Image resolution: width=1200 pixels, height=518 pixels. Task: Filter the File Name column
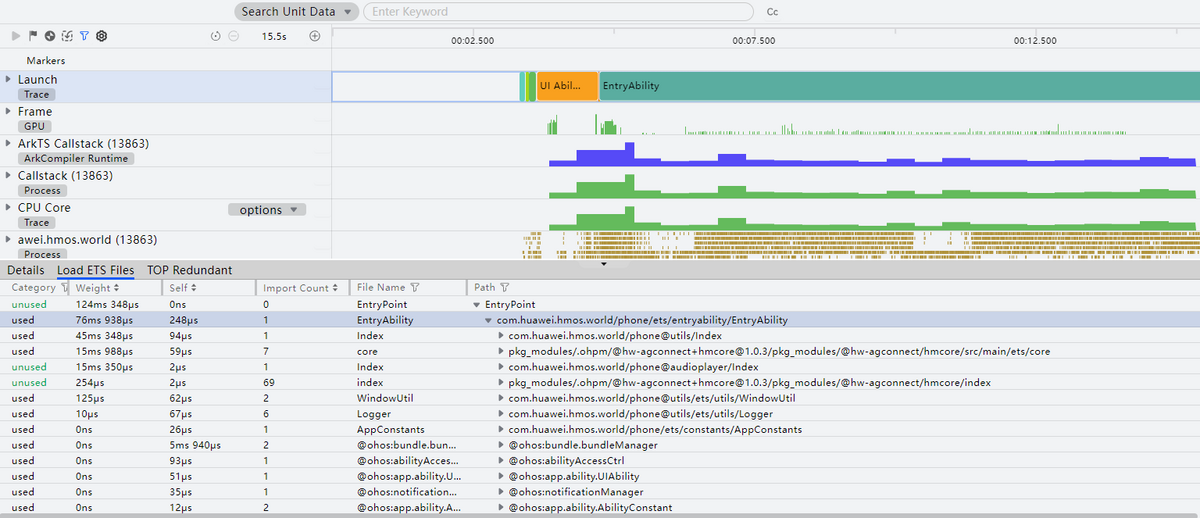coord(414,288)
